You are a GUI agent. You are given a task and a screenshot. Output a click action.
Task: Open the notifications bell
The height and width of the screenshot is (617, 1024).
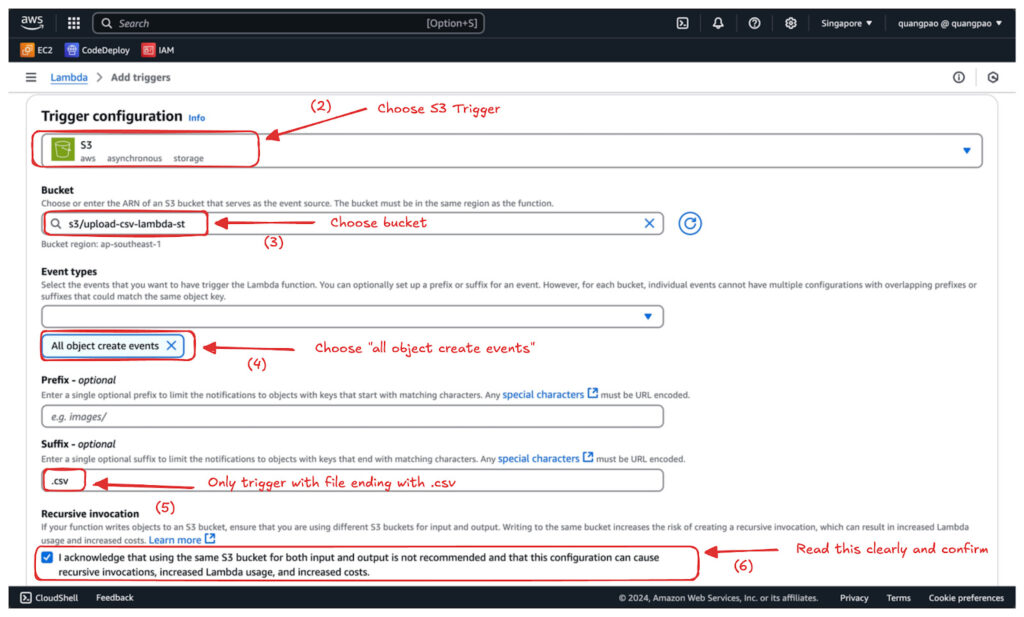click(718, 24)
